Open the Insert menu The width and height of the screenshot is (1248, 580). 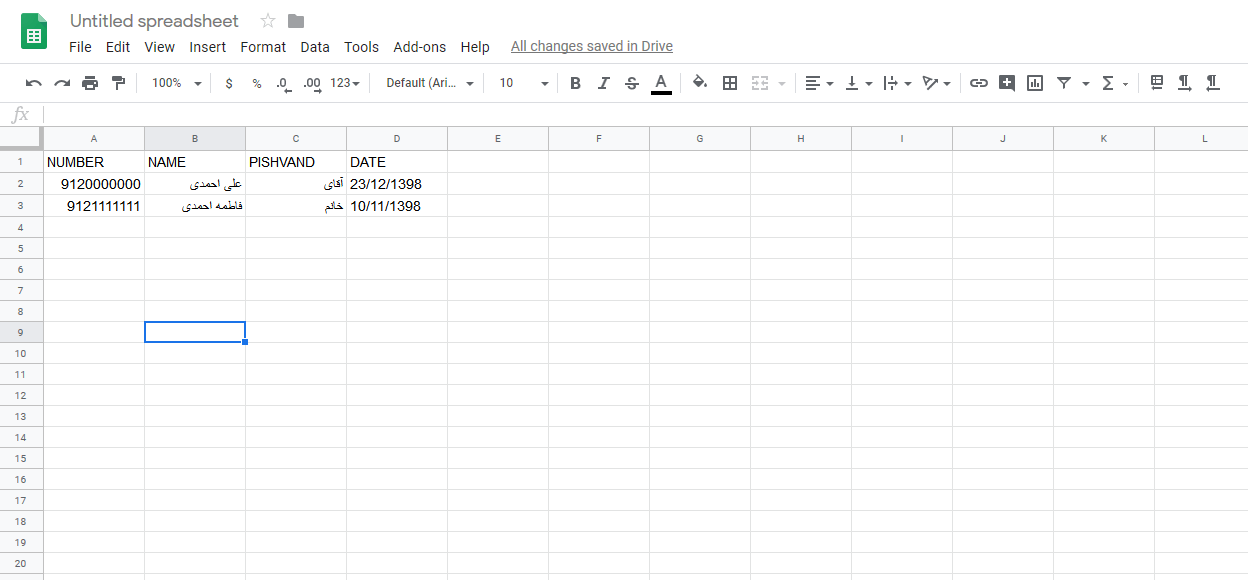click(207, 47)
